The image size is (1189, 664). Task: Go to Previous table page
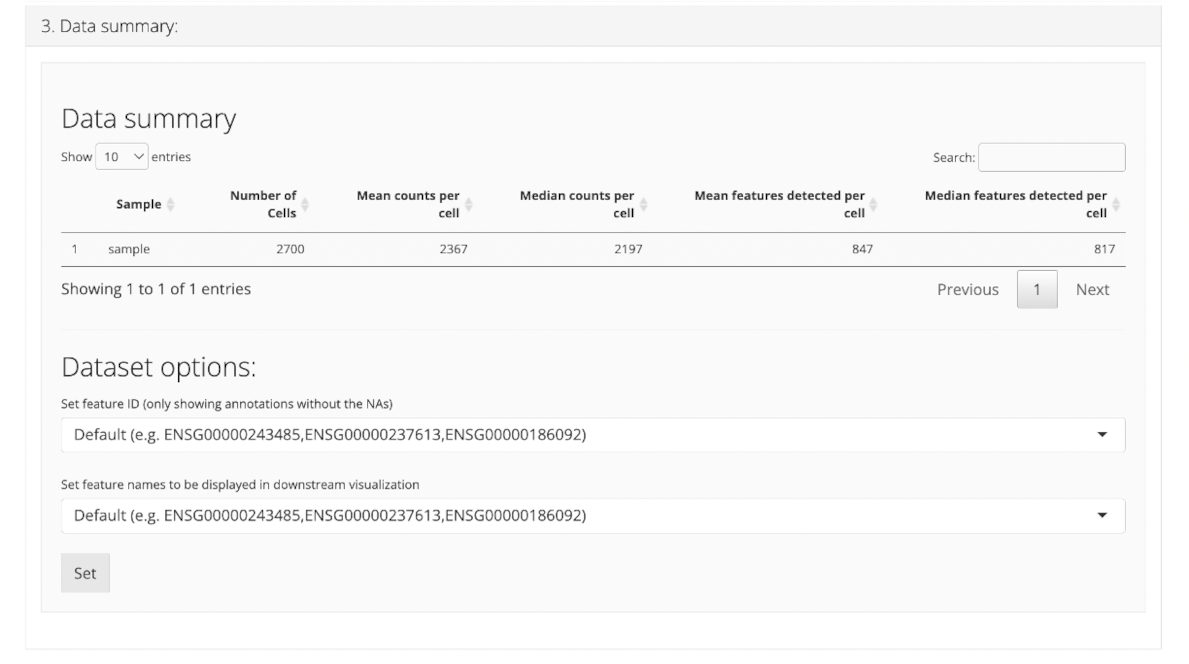coord(967,289)
